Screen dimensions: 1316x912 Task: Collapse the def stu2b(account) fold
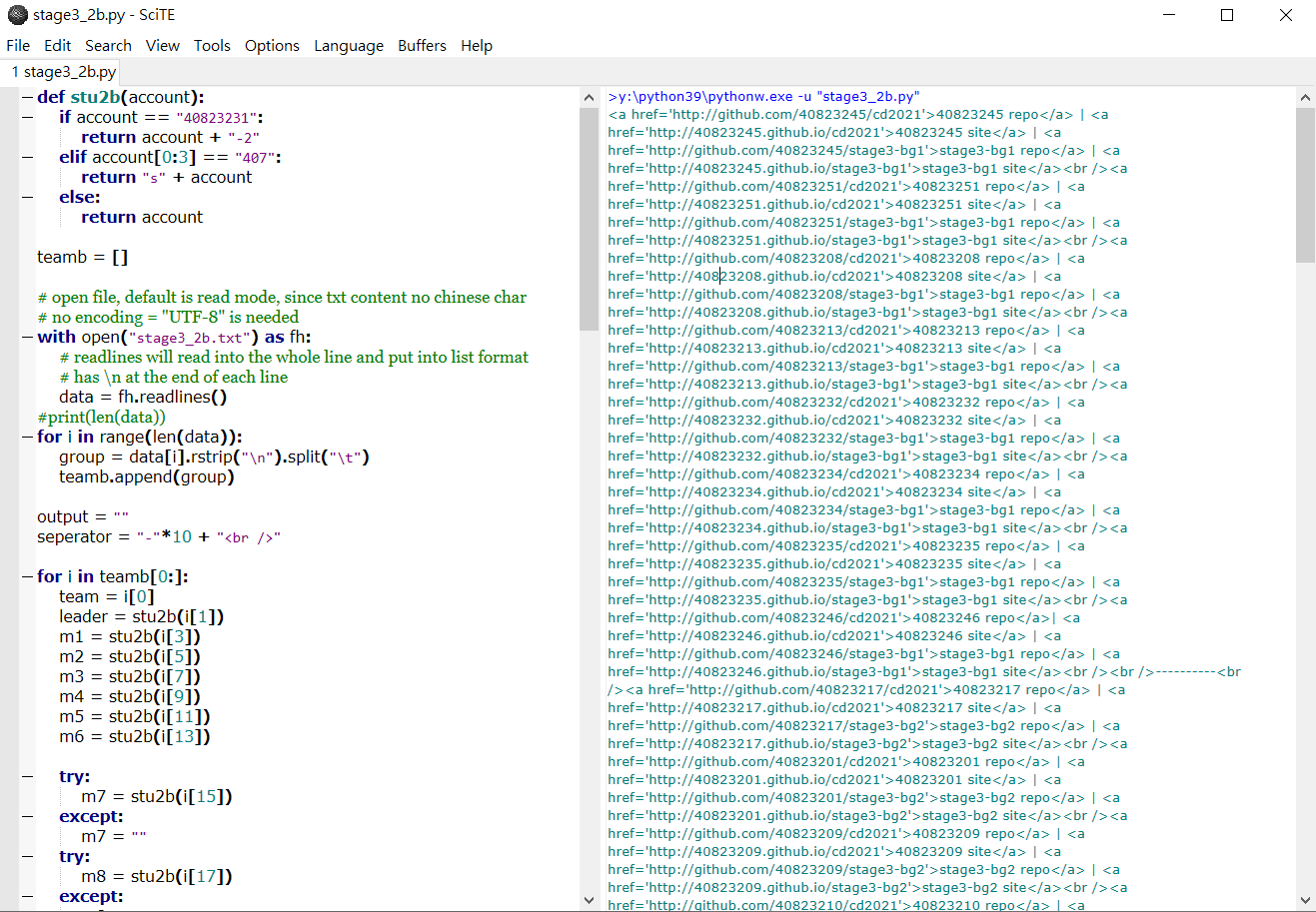pos(28,97)
